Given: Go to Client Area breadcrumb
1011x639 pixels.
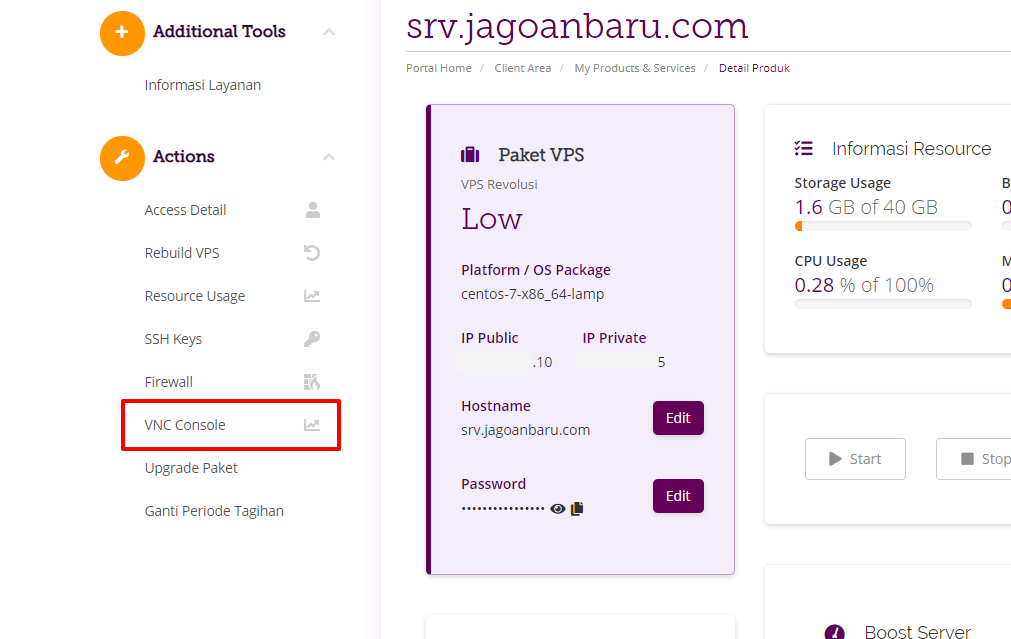Looking at the screenshot, I should tap(523, 68).
